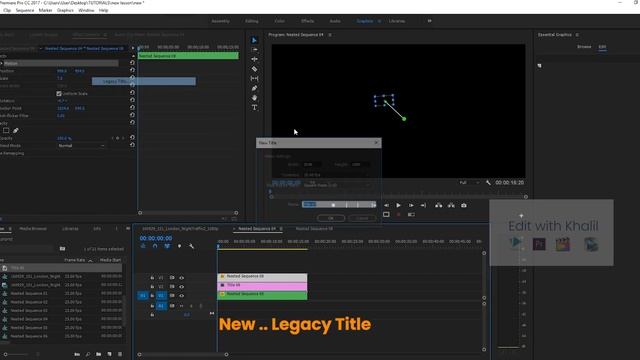This screenshot has height=360, width=640.
Task: Open Program monitor settings wrench
Action: (488, 182)
